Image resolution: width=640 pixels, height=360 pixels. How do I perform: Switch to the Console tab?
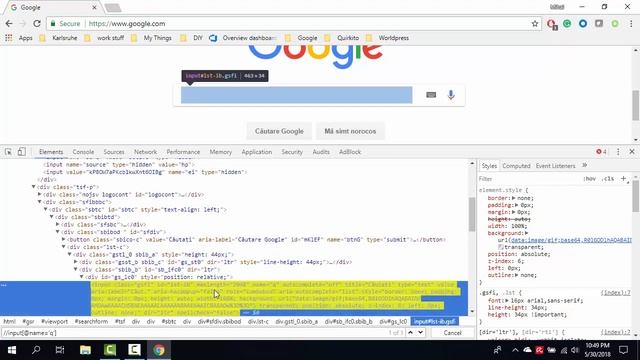click(x=83, y=152)
